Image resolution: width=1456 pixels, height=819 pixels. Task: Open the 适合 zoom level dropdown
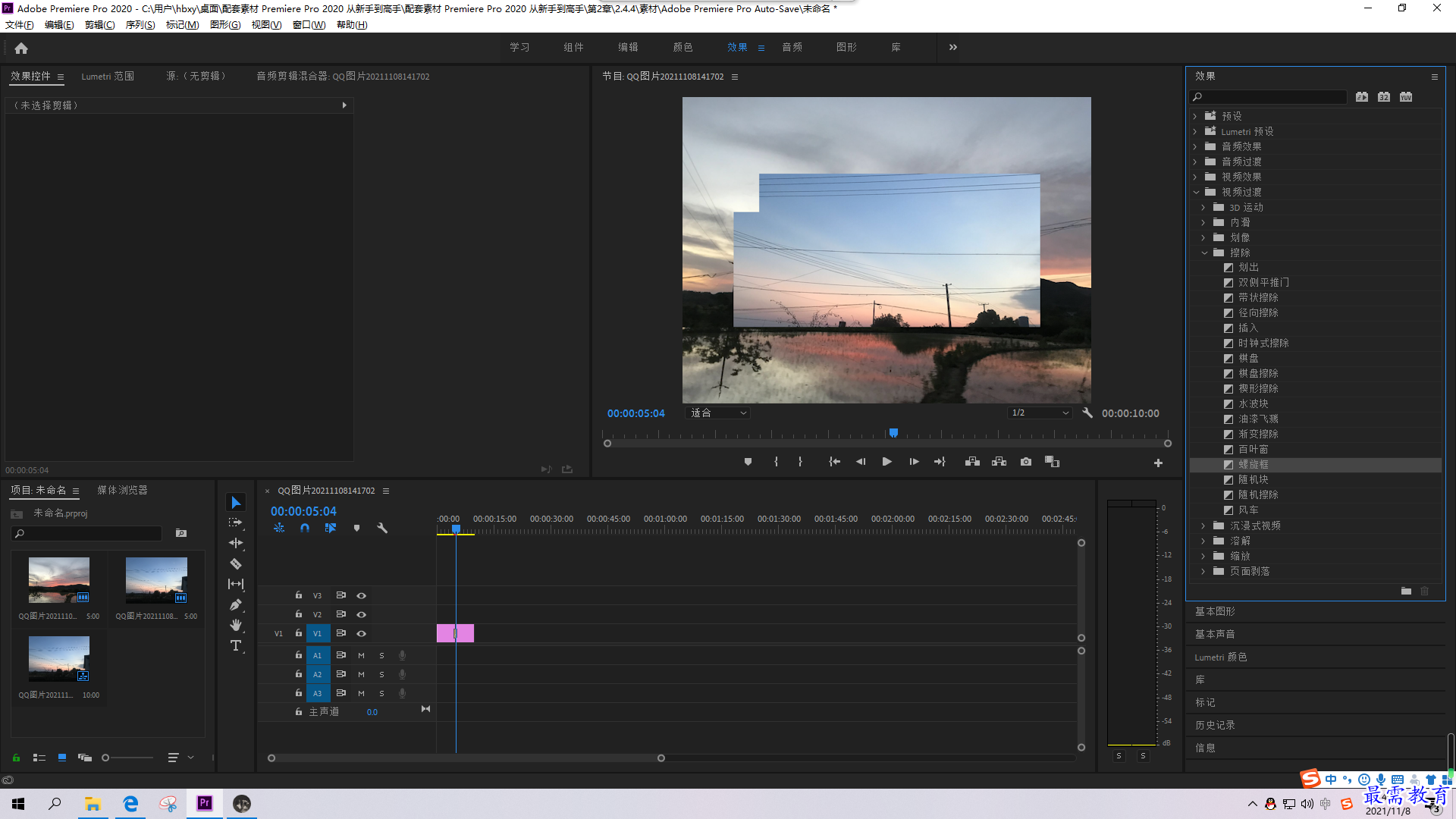point(717,413)
